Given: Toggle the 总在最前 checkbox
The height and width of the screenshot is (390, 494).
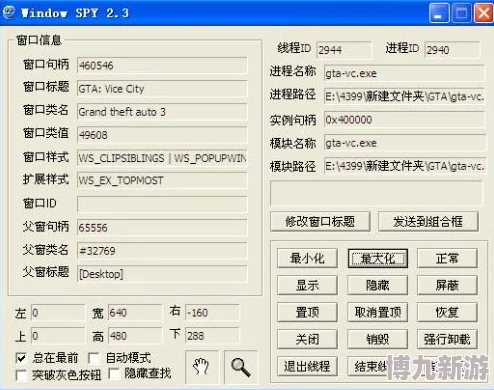Looking at the screenshot, I should [x=21, y=358].
